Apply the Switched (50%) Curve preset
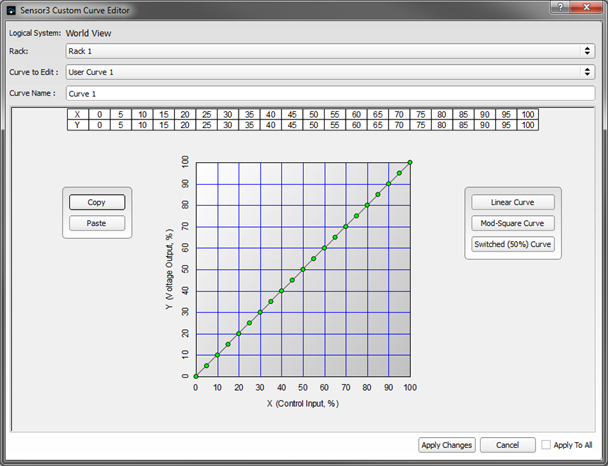The image size is (608, 466). pos(513,244)
